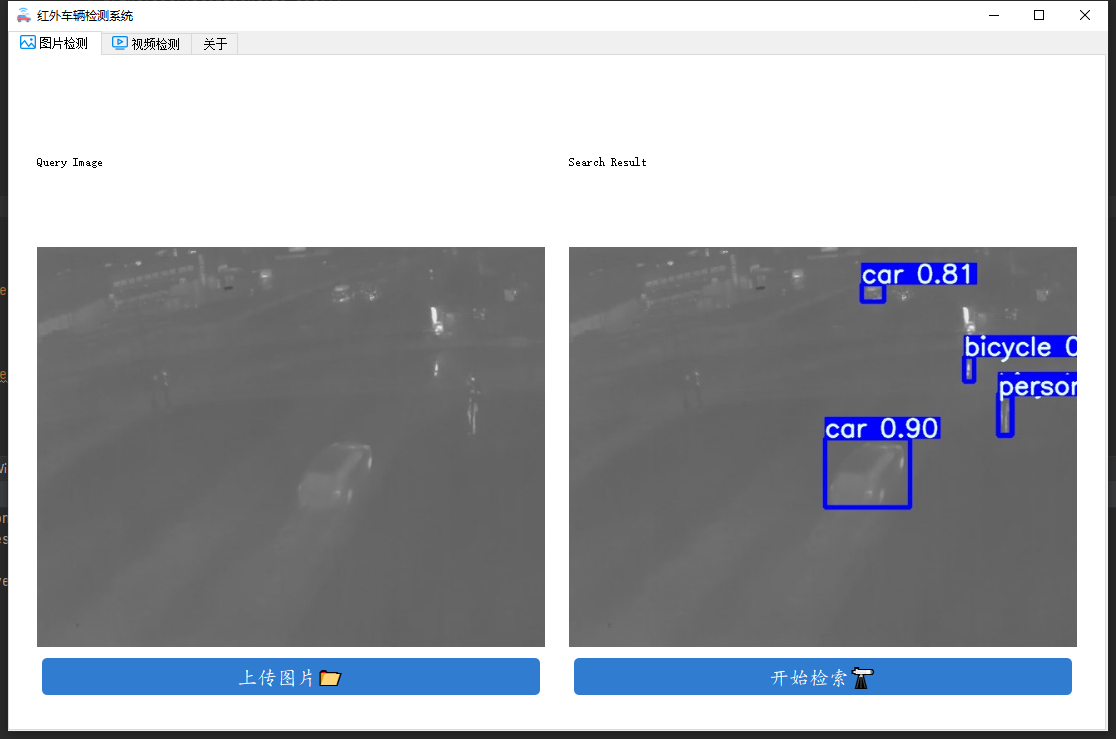
Task: Switch to the 图片检测 tab
Action: click(55, 44)
